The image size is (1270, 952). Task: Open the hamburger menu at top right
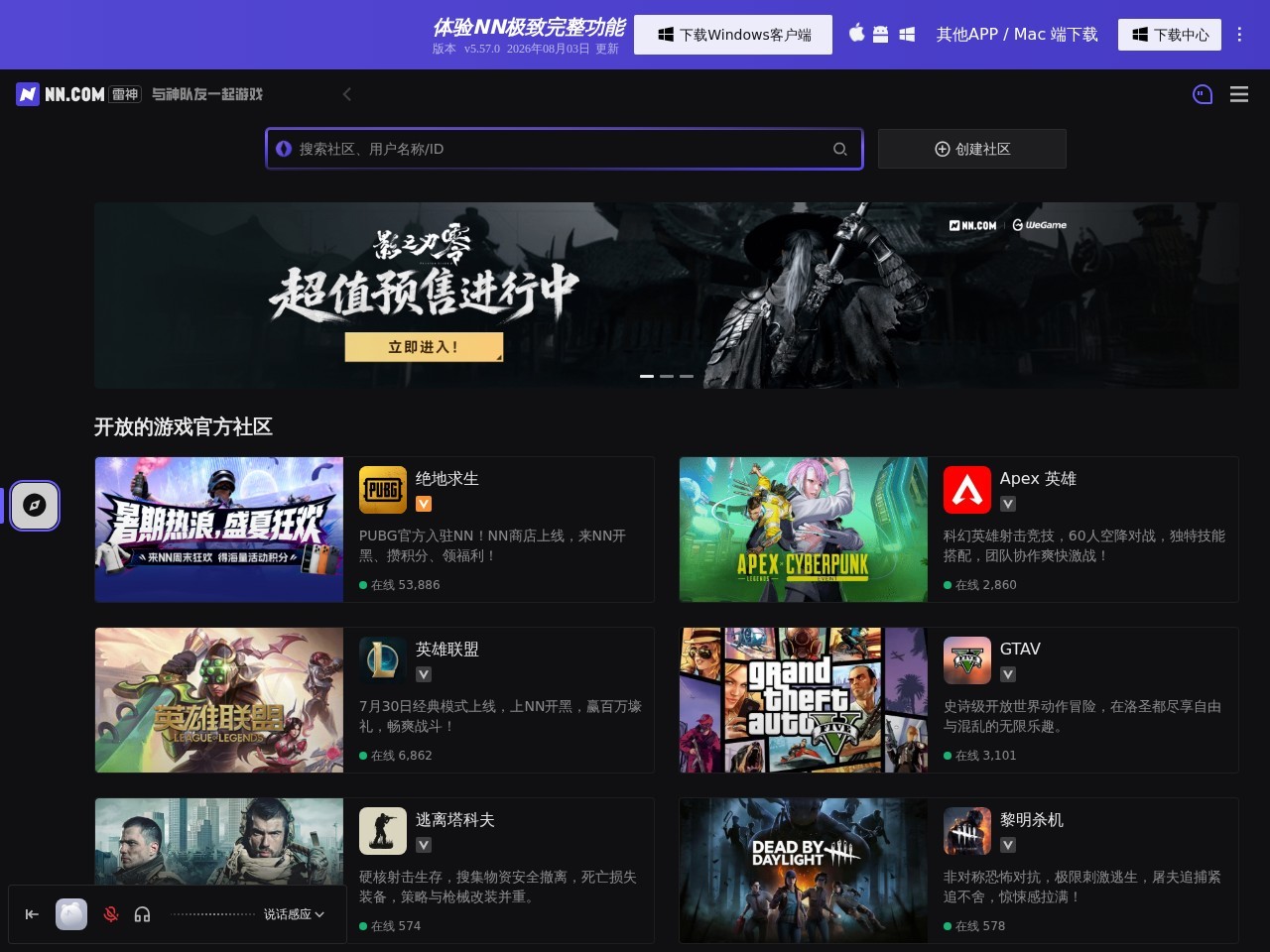pyautogui.click(x=1239, y=94)
